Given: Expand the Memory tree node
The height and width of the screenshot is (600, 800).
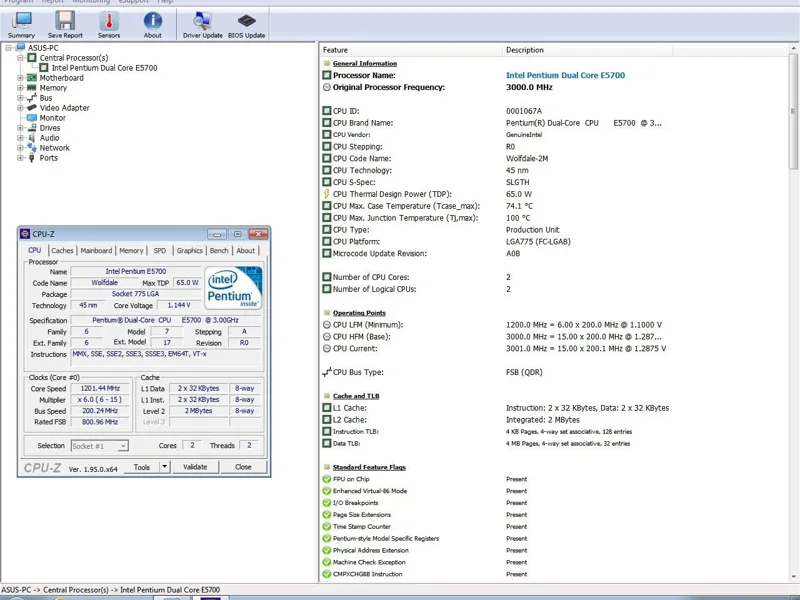Looking at the screenshot, I should click(x=20, y=88).
